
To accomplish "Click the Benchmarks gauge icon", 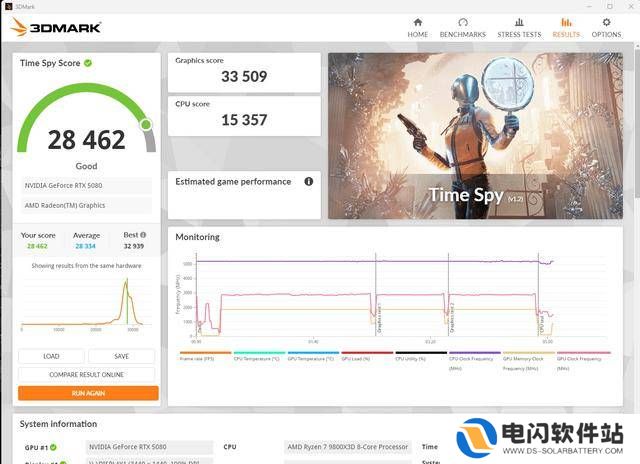I will click(x=462, y=22).
